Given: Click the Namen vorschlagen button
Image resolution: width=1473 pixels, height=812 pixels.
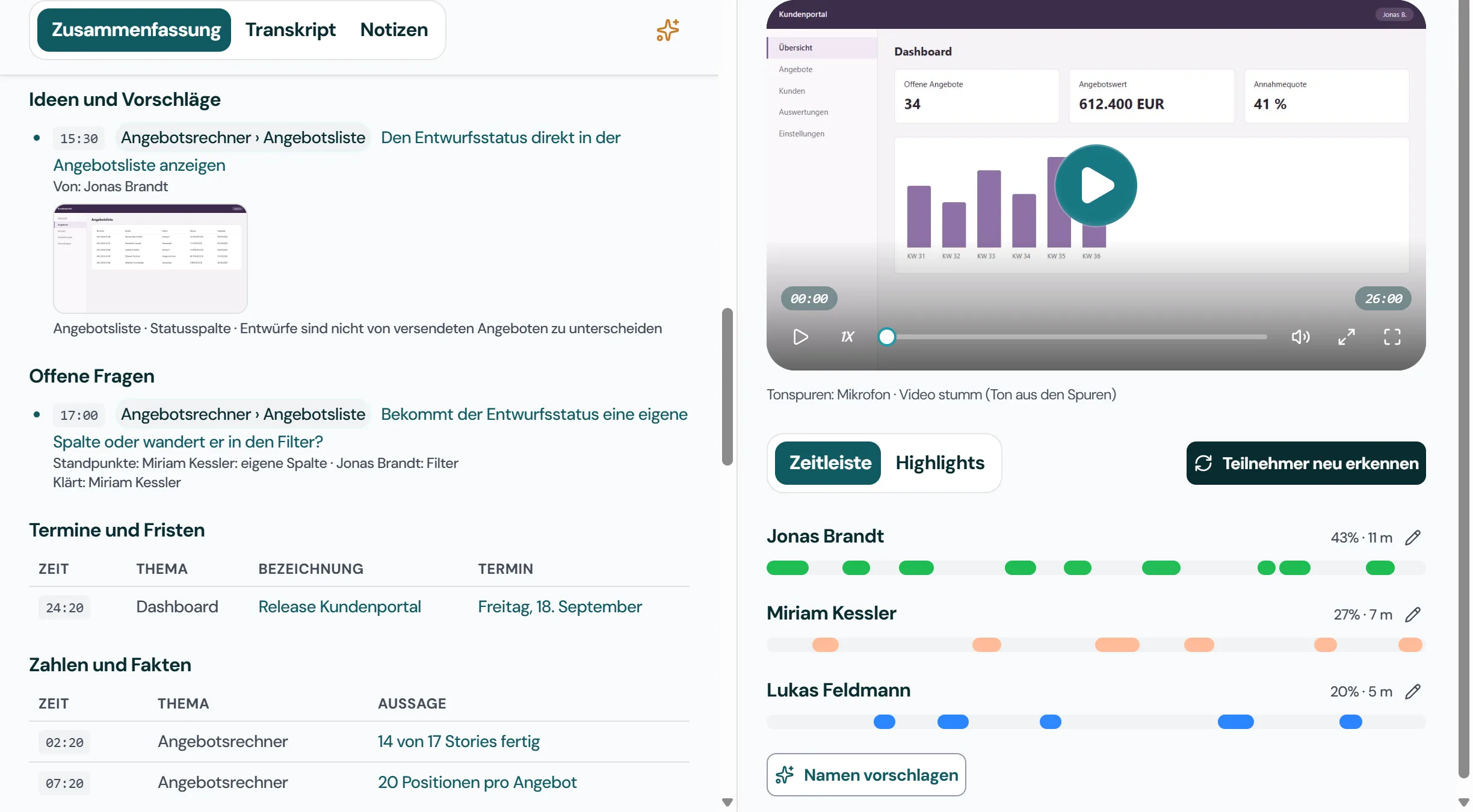Looking at the screenshot, I should [x=866, y=775].
